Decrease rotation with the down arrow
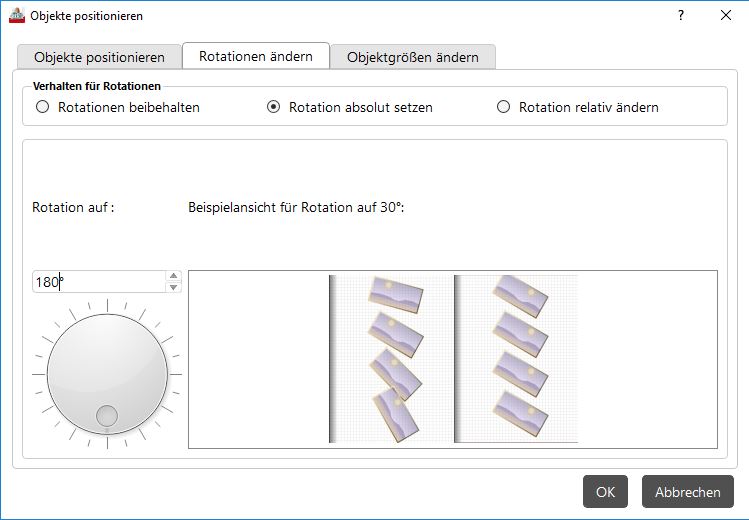The width and height of the screenshot is (749, 520). (x=174, y=288)
